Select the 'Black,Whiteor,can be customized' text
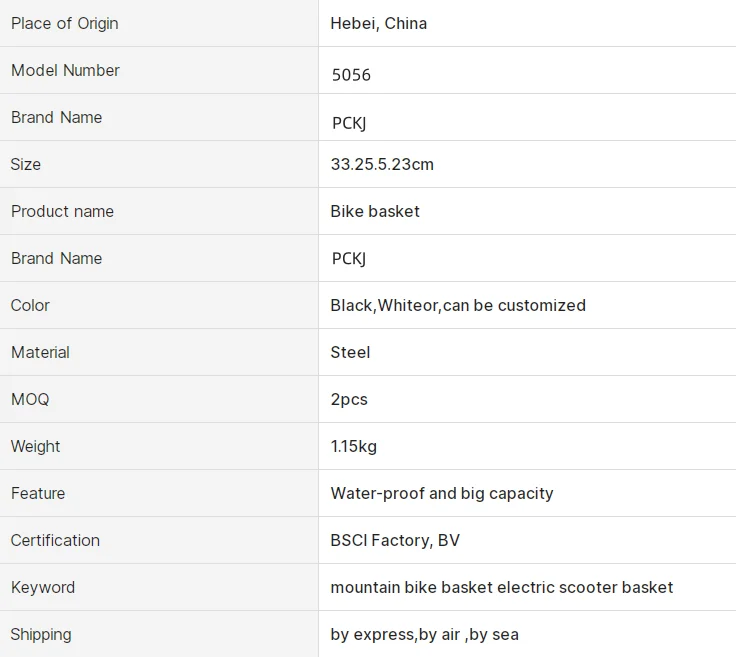The height and width of the screenshot is (657, 736). [x=458, y=305]
